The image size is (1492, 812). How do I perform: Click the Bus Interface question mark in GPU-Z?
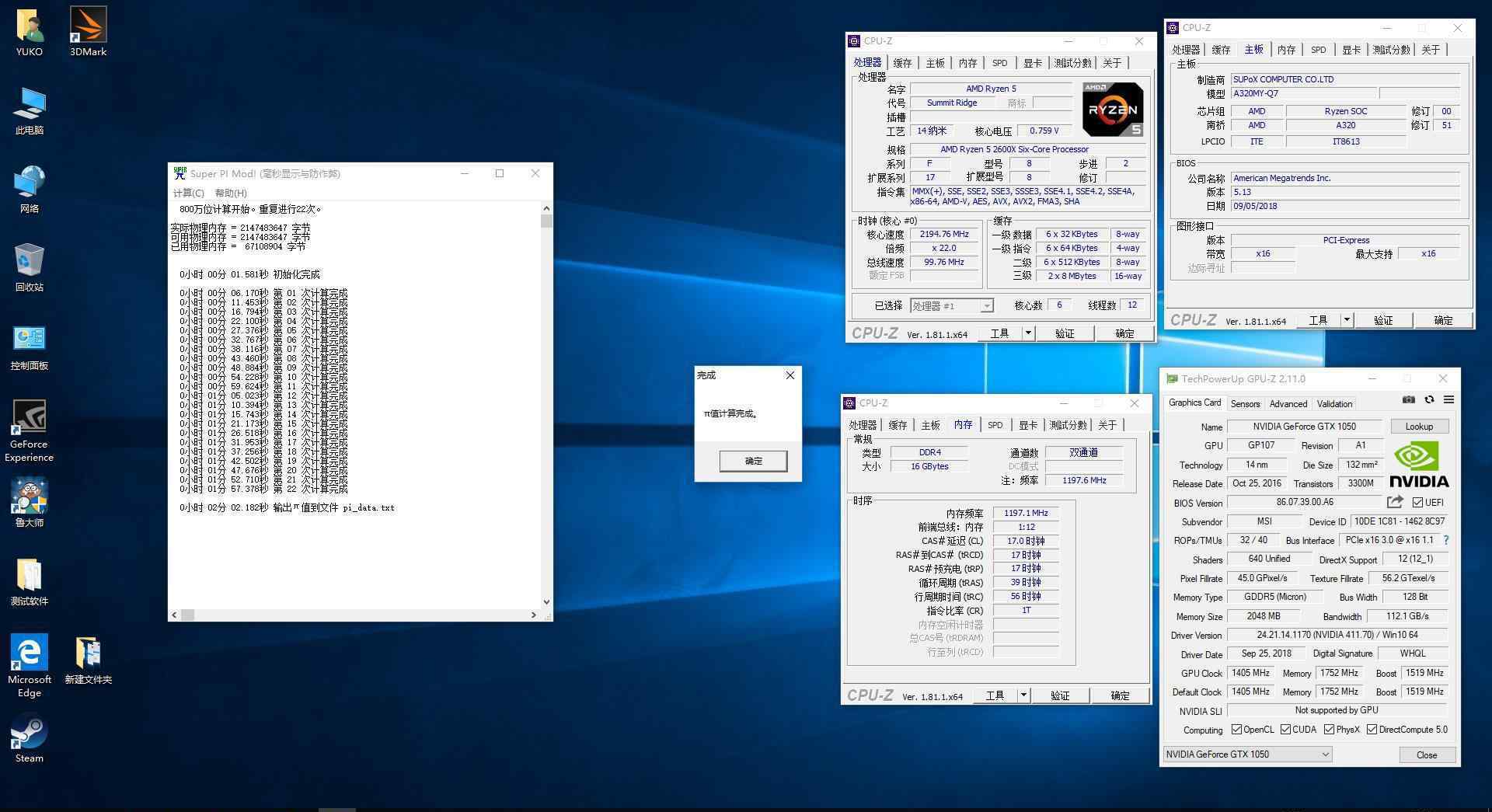(x=1446, y=540)
